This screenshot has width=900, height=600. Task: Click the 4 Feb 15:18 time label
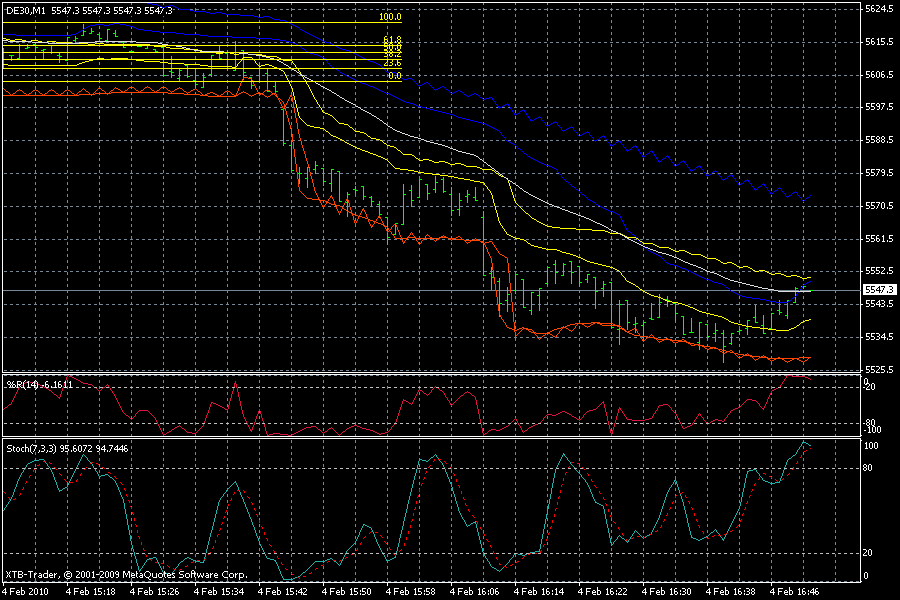(x=91, y=591)
